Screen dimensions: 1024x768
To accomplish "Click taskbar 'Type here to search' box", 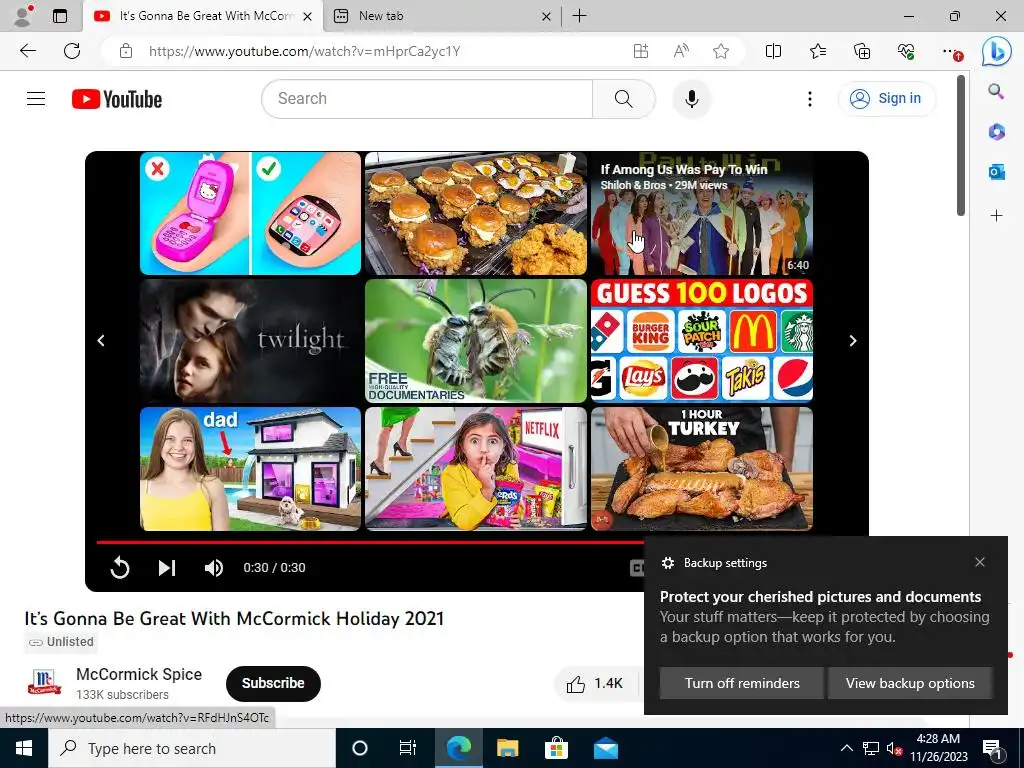I will coord(192,748).
